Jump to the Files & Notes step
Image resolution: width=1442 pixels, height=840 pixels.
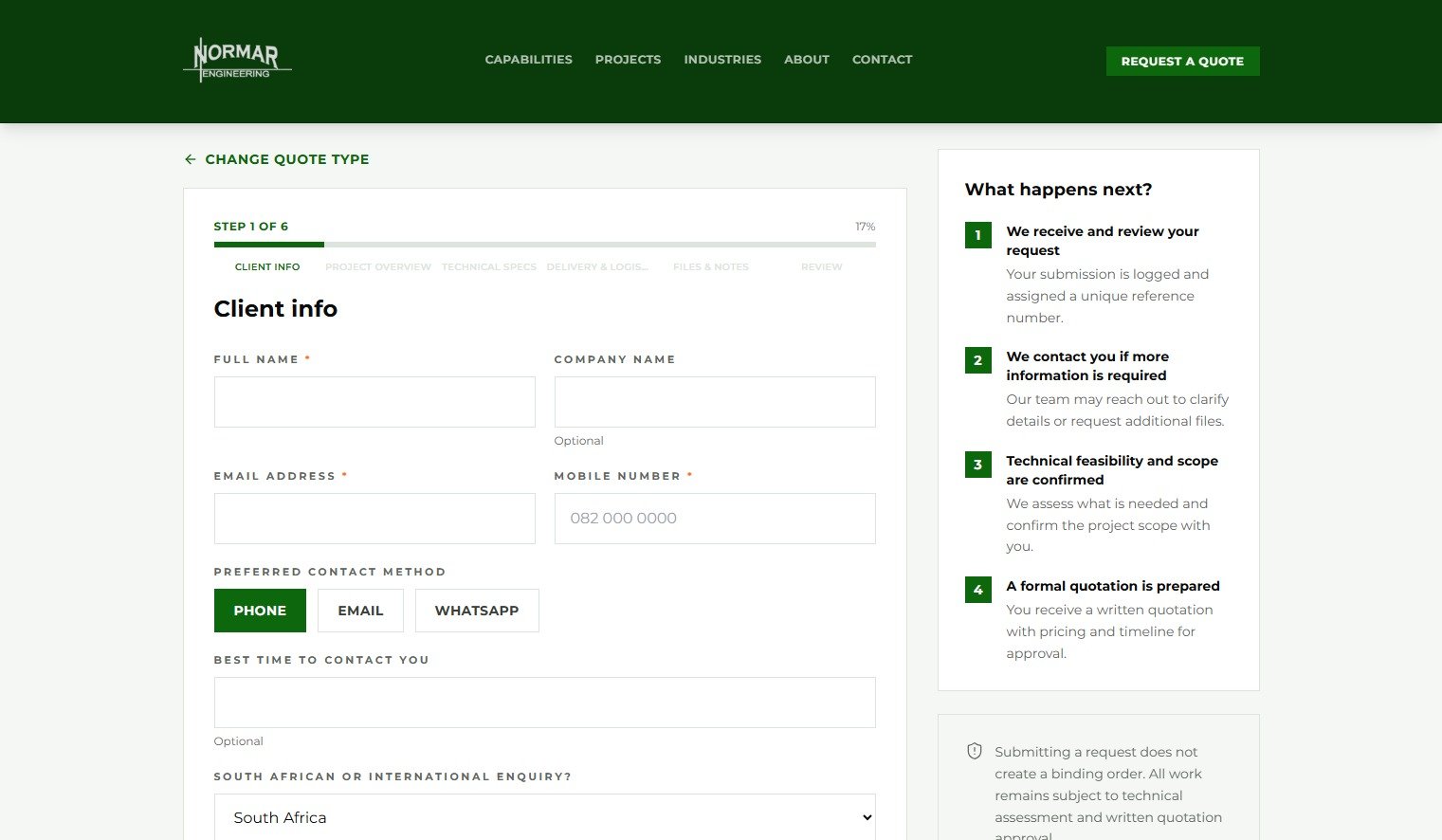click(711, 267)
